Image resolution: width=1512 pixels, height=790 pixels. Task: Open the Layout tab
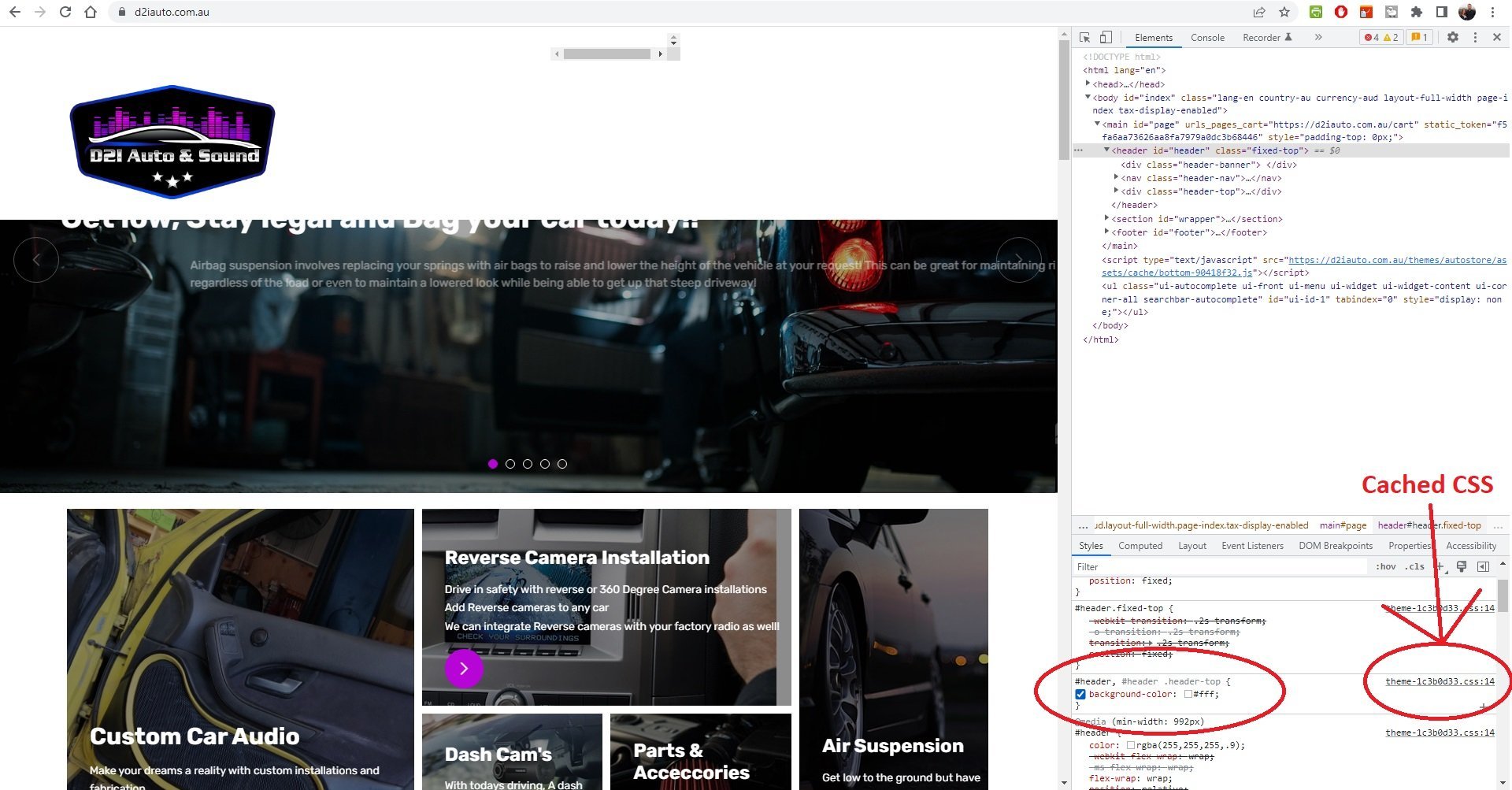(1191, 546)
